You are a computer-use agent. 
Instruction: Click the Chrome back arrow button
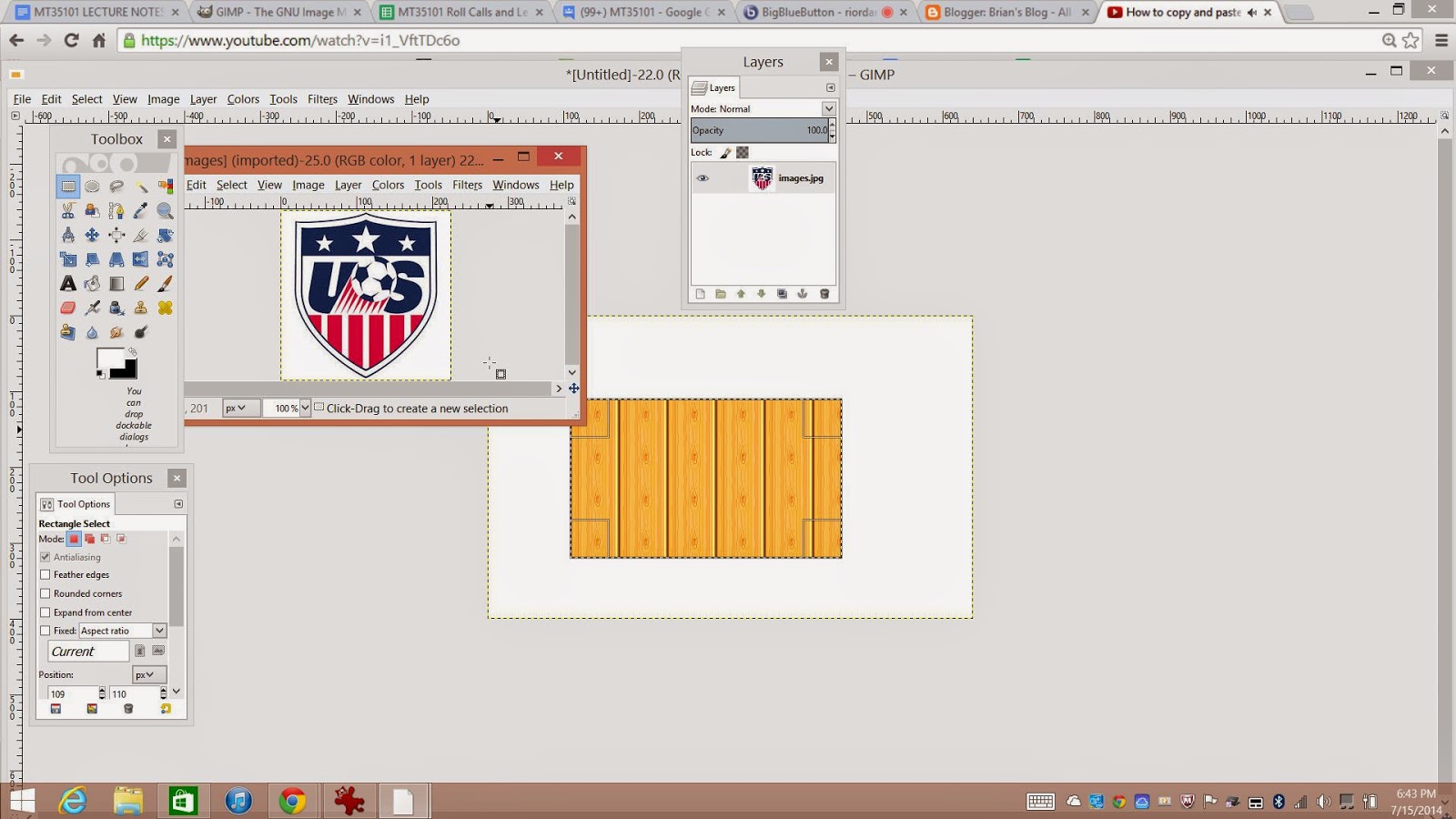pyautogui.click(x=16, y=41)
